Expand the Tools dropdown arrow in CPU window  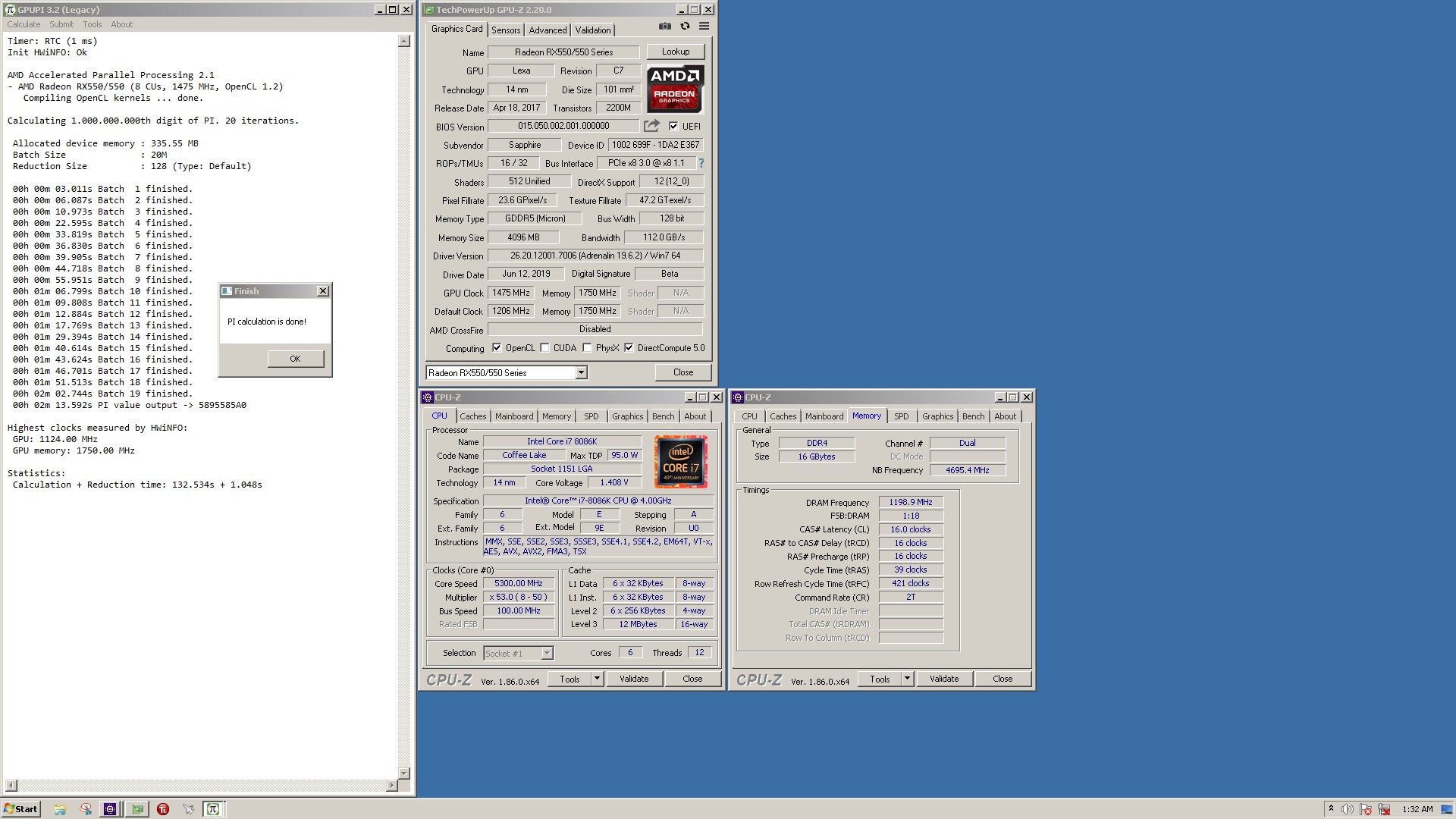(598, 679)
